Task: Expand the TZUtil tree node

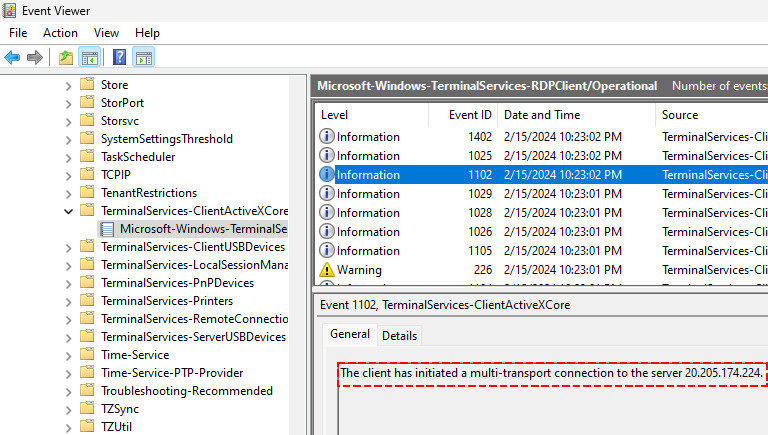Action: click(x=69, y=427)
